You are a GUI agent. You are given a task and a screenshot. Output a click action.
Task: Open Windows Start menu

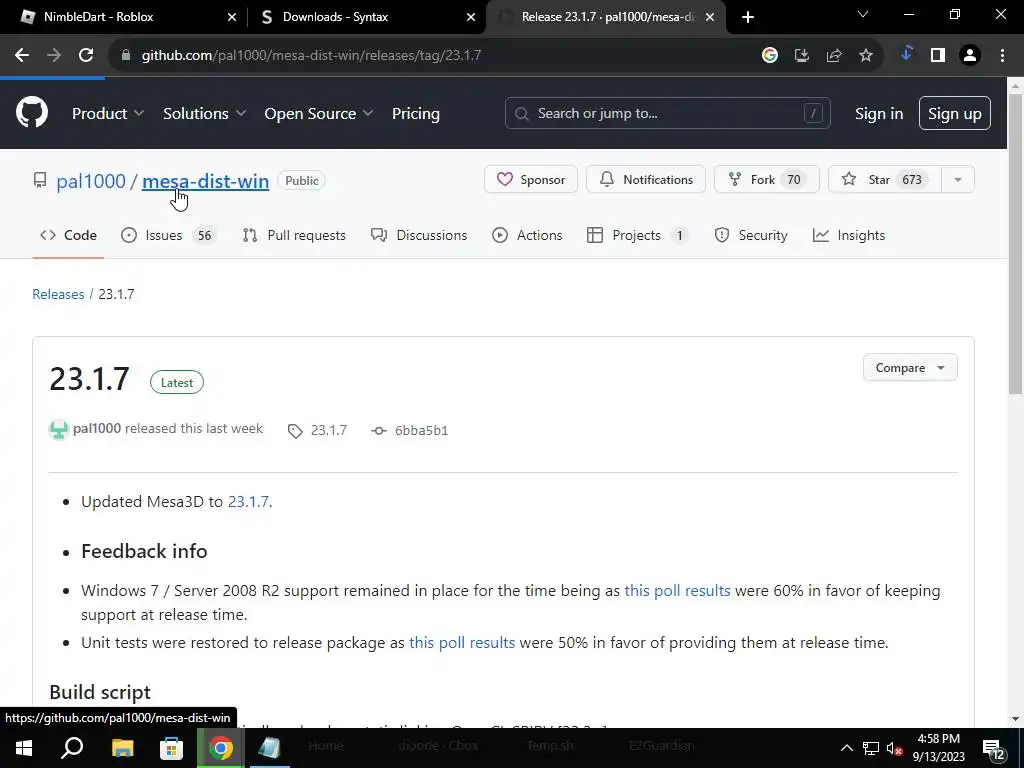pos(24,748)
